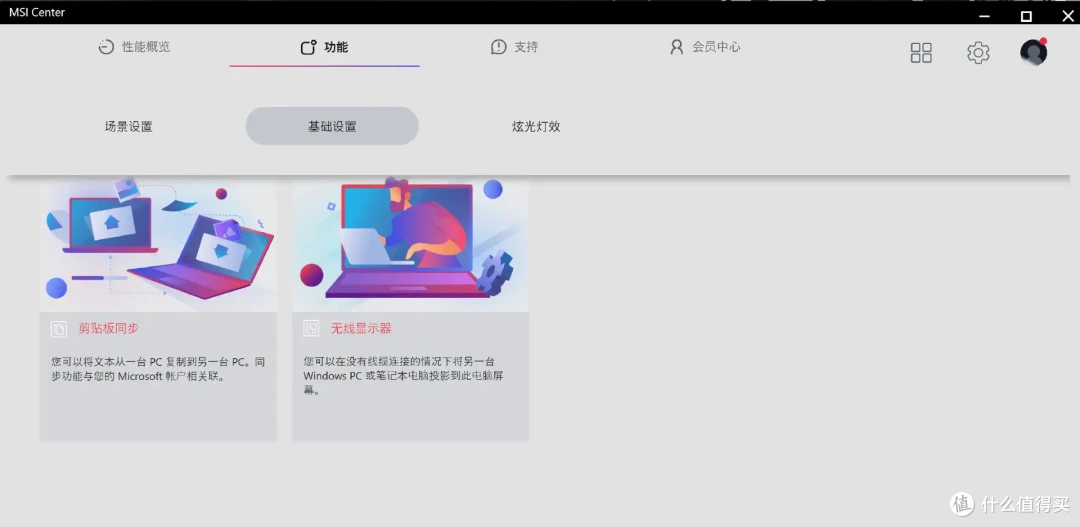Click the support exclamation icon
The image size is (1080, 527).
(498, 47)
